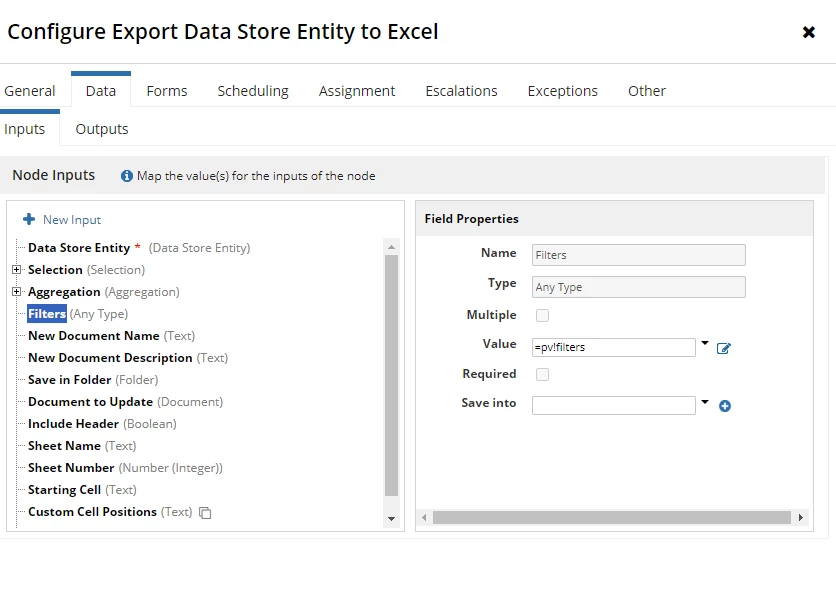
Task: Open expression editor icon beside Value field
Action: [x=724, y=348]
